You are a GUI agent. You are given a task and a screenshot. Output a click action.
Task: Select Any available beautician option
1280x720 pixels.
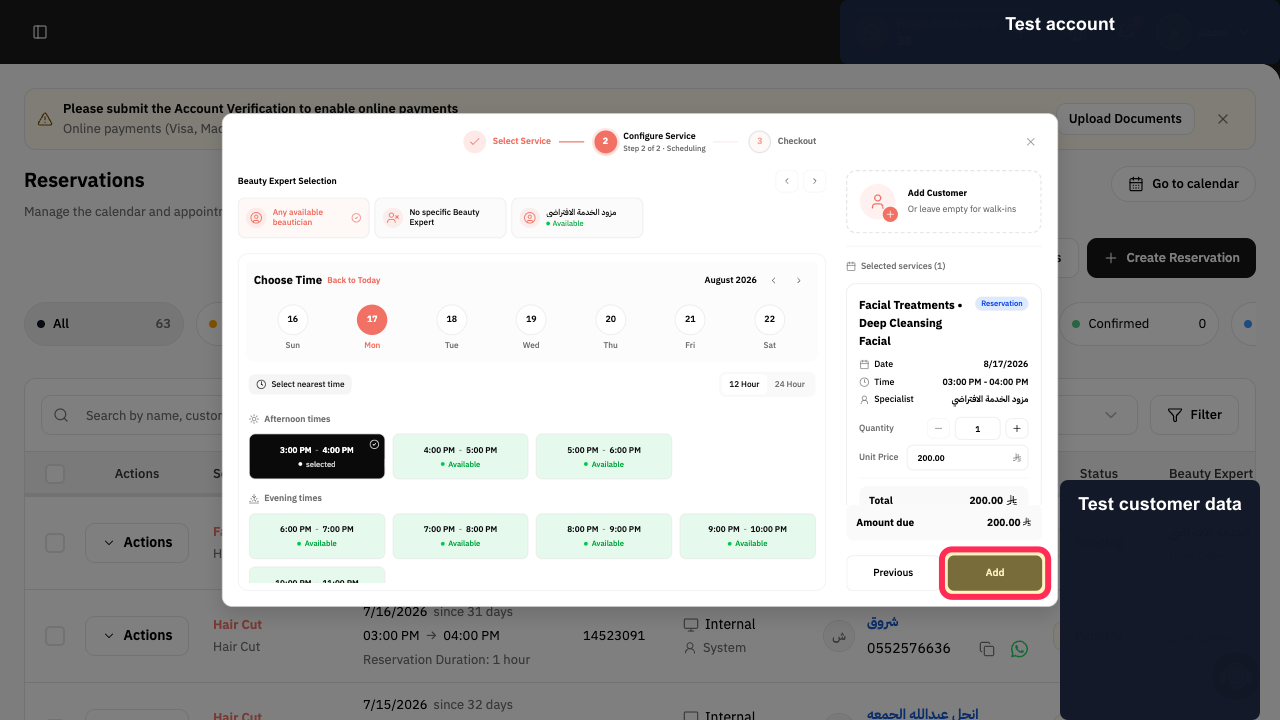click(304, 217)
